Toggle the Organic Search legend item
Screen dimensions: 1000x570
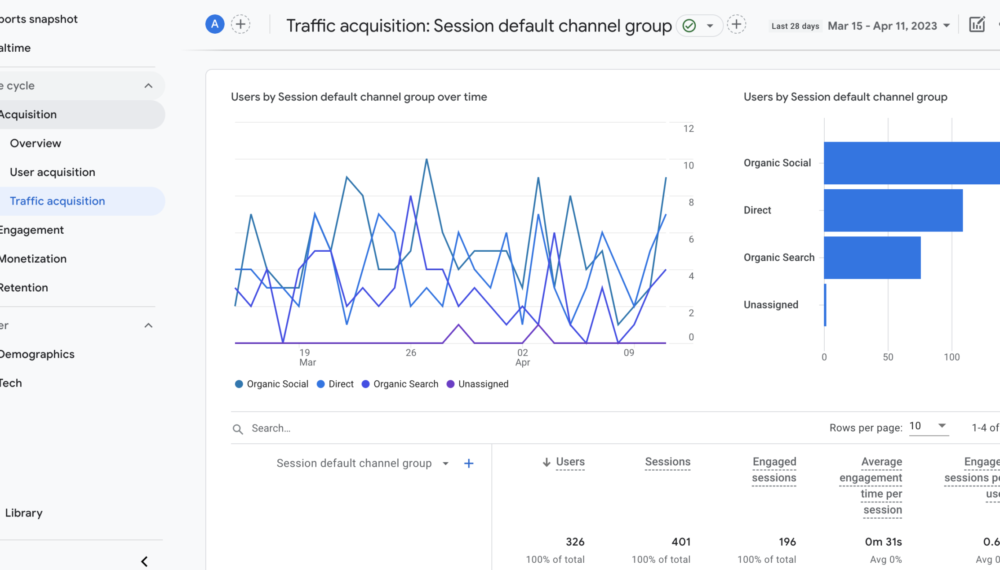pos(400,384)
